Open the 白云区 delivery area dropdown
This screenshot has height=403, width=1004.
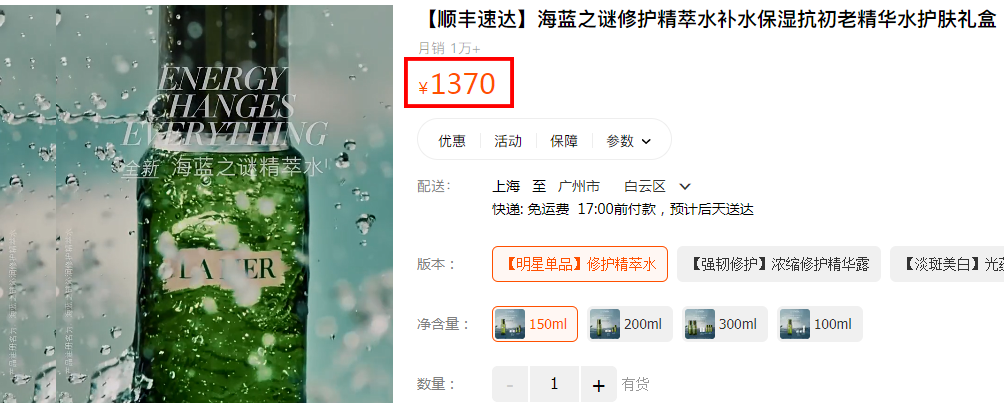pyautogui.click(x=658, y=186)
